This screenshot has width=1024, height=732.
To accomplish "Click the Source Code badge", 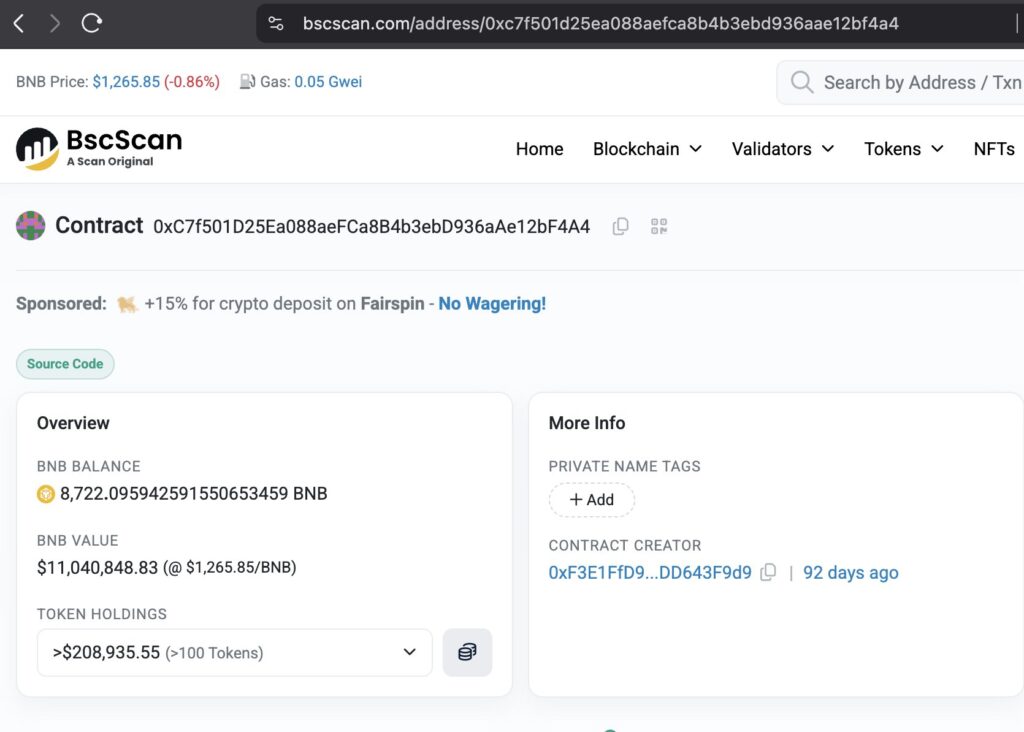I will [x=65, y=364].
